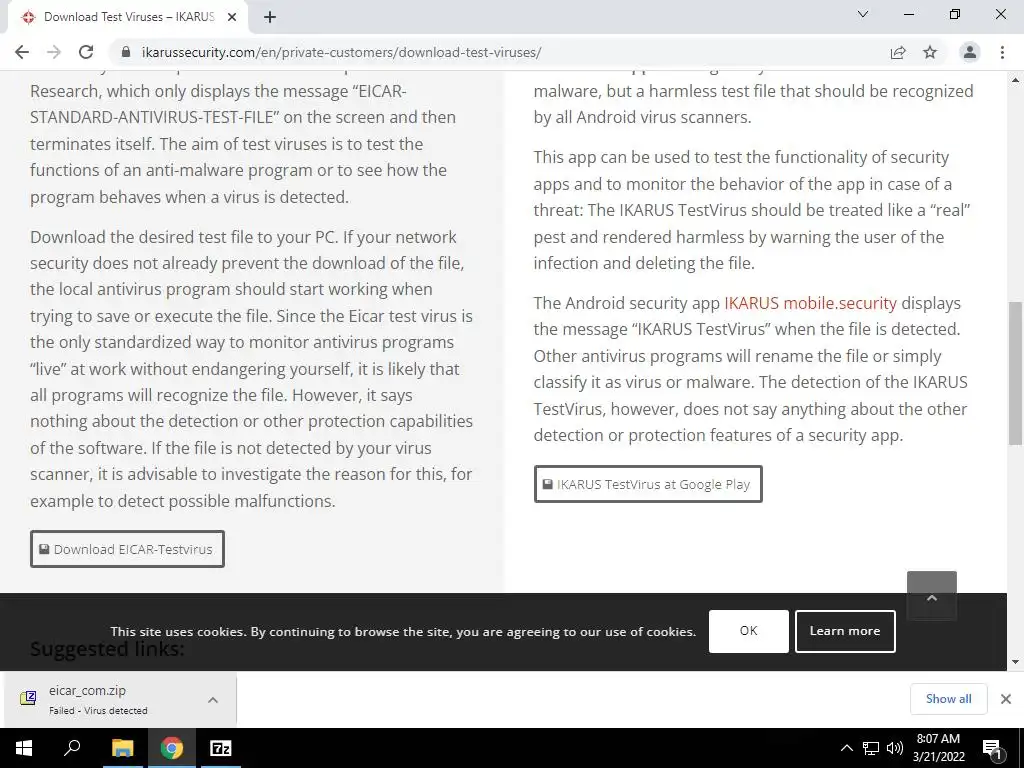Open the Windows Start menu
Viewport: 1024px width, 768px height.
click(x=24, y=748)
